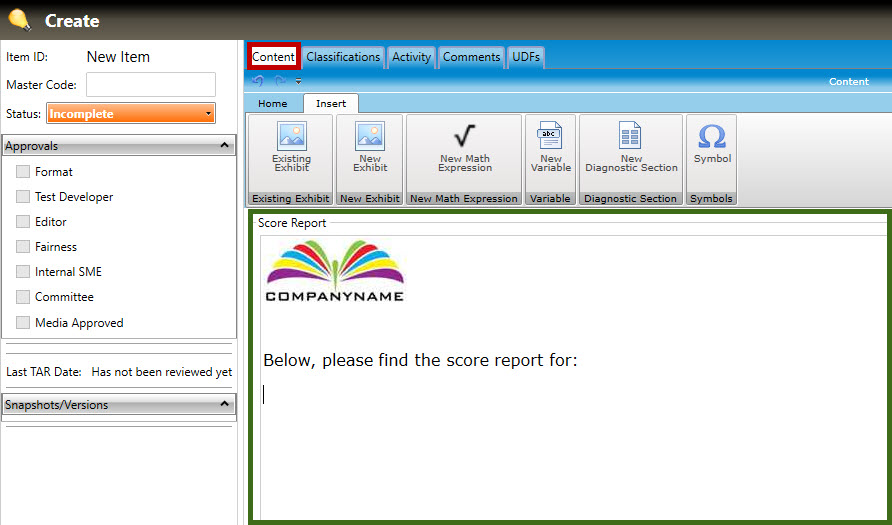Image resolution: width=892 pixels, height=525 pixels.
Task: Insert a New Exhibit
Action: tap(369, 137)
